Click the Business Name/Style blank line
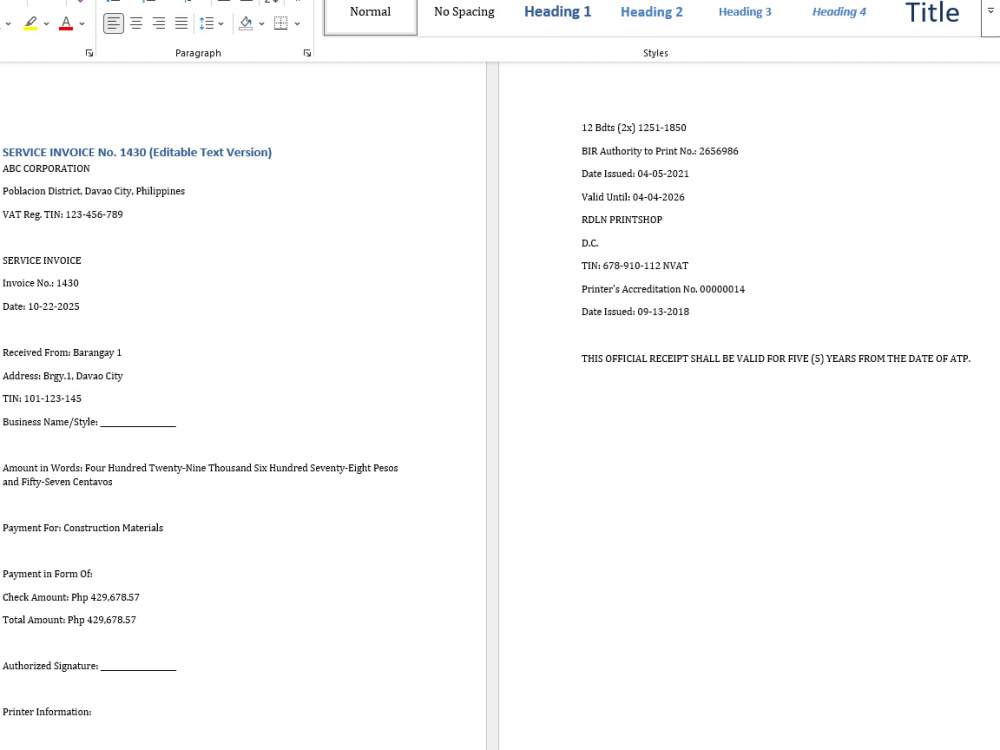The height and width of the screenshot is (750, 1000). pyautogui.click(x=89, y=422)
